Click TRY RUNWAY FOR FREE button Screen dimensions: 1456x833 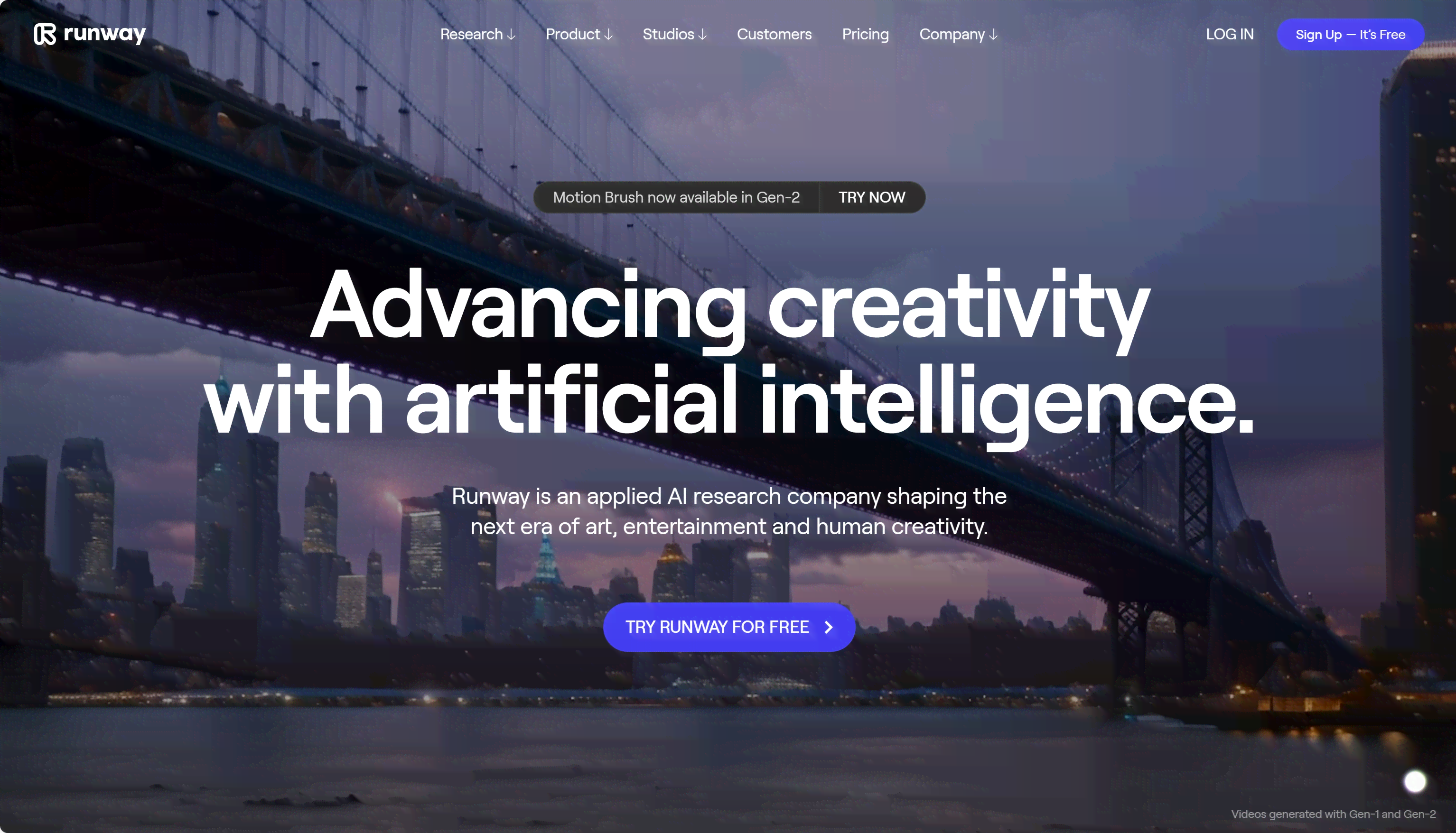point(729,627)
